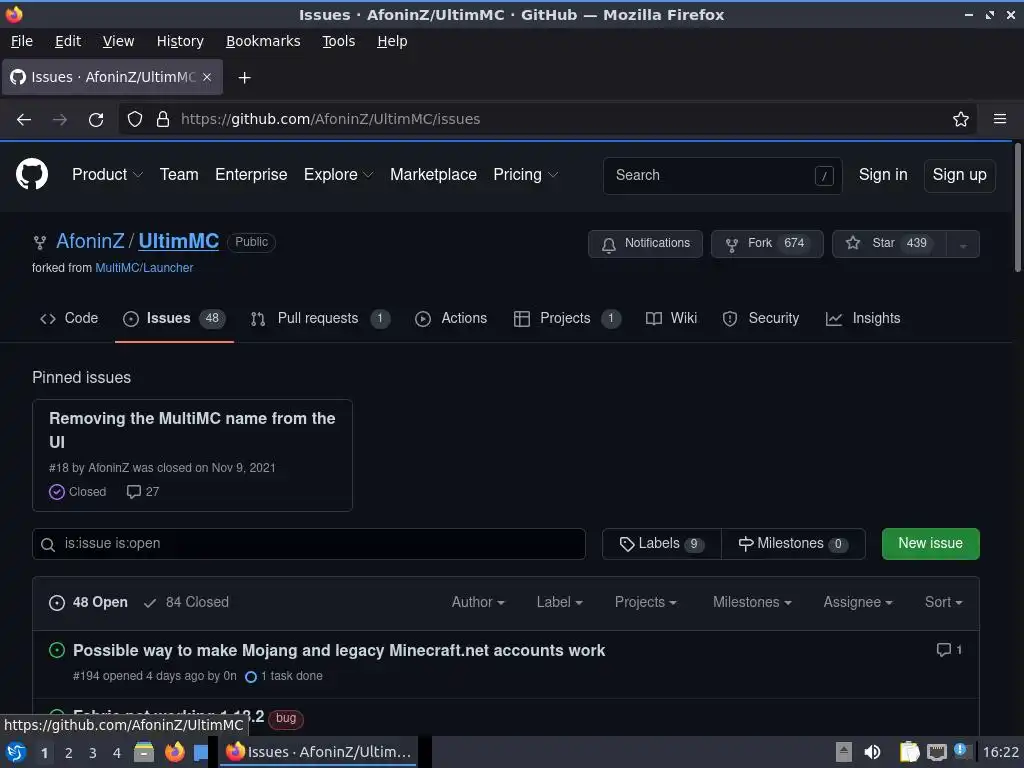Viewport: 1024px width, 768px height.
Task: Open the AfoninZ owner link
Action: (x=89, y=241)
